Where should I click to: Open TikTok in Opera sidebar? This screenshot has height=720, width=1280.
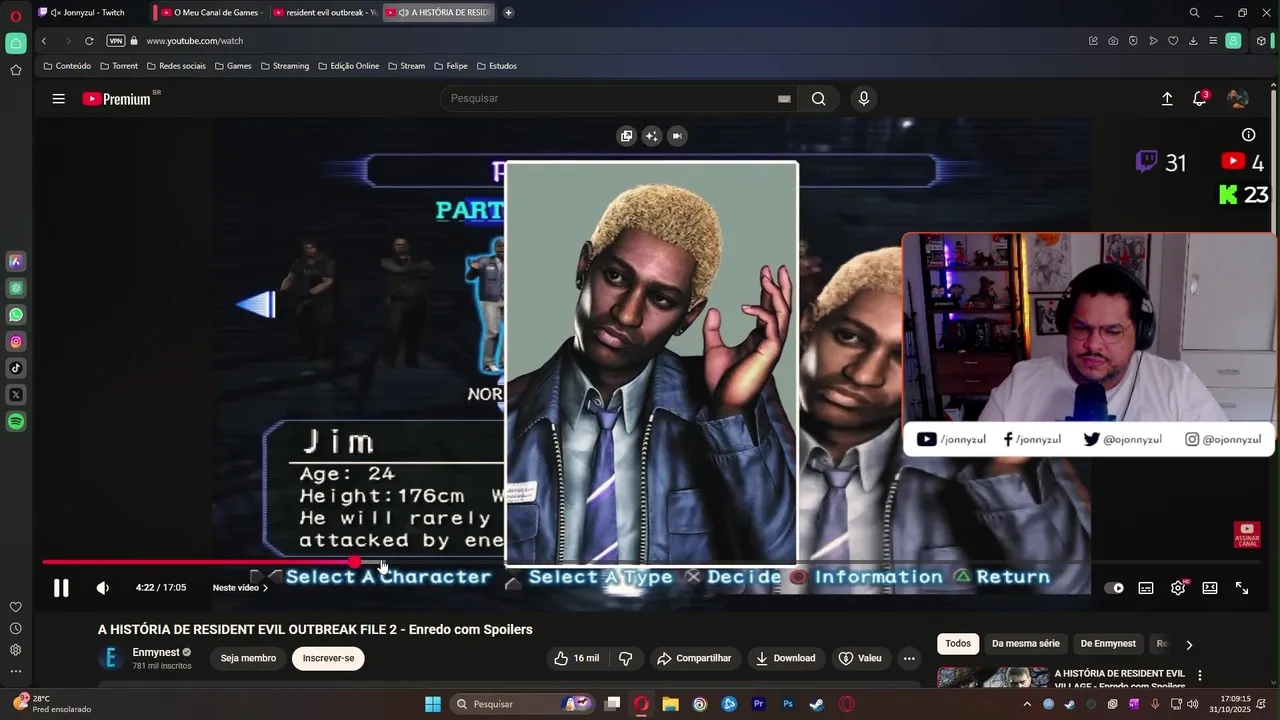coord(16,368)
